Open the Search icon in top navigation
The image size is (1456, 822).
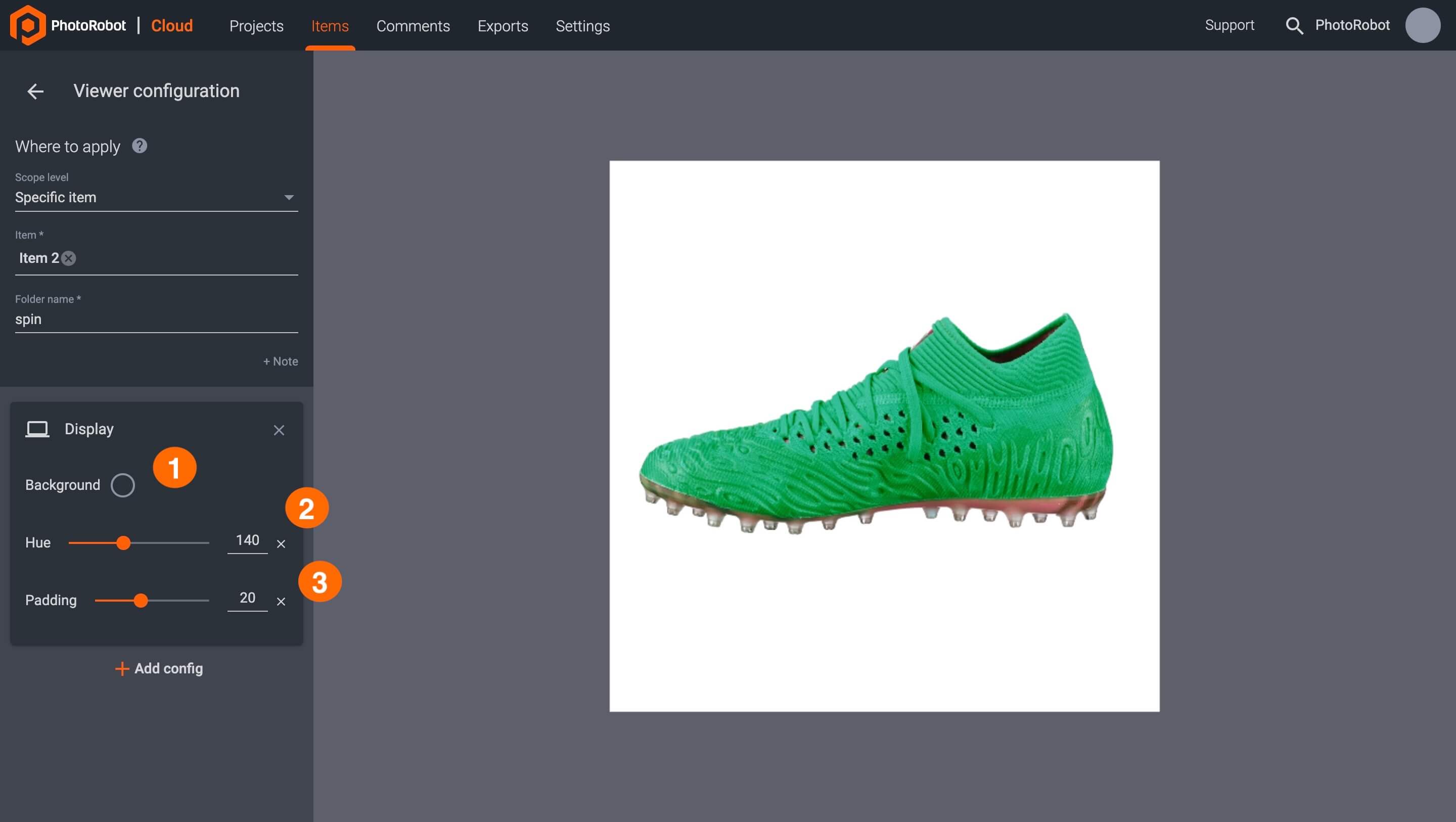1294,25
